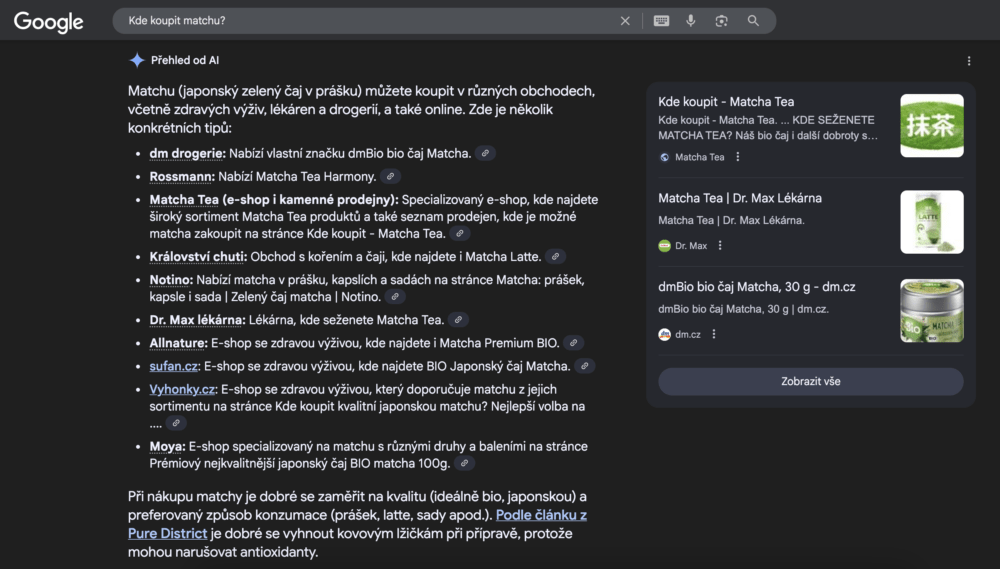Click the 'Matcha Tea (e-shop i kamenné prodejny):' label
The image size is (1000, 569).
274,200
